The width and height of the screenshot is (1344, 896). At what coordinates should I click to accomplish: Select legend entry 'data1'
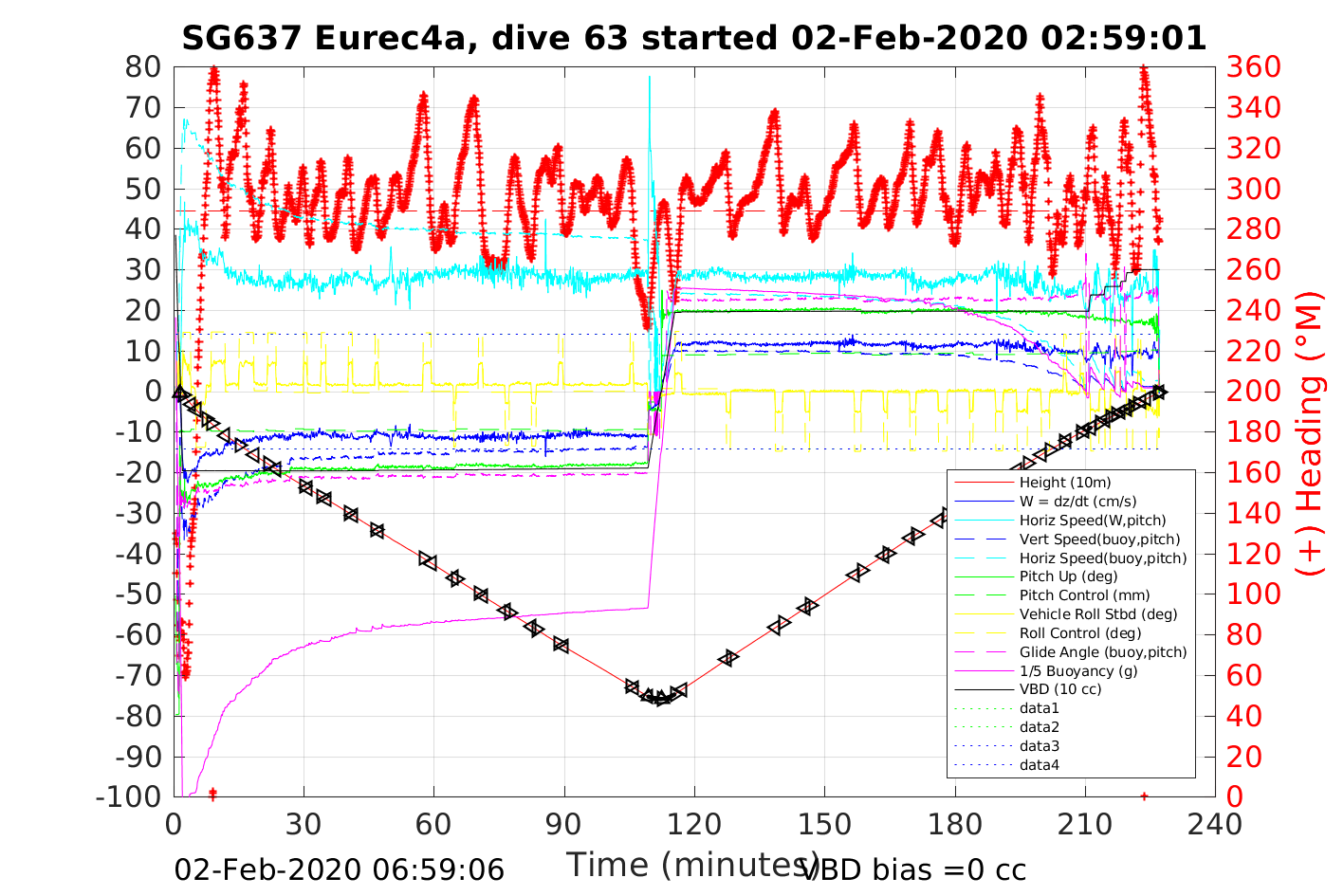[x=1040, y=708]
